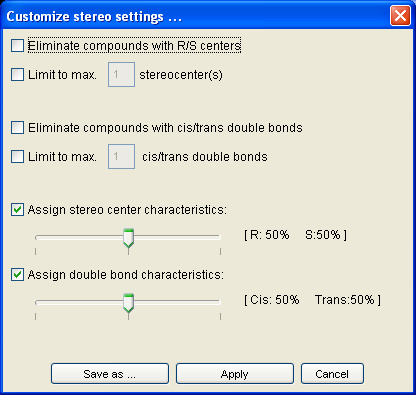This screenshot has width=416, height=395.
Task: Click the Cis/Trans ratio slider handle
Action: pyautogui.click(x=128, y=303)
